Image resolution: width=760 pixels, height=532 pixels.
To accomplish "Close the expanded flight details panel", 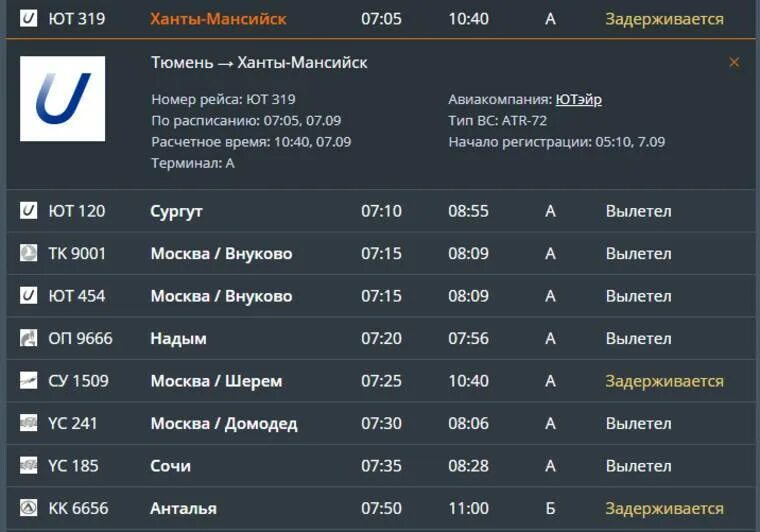I will click(x=734, y=62).
